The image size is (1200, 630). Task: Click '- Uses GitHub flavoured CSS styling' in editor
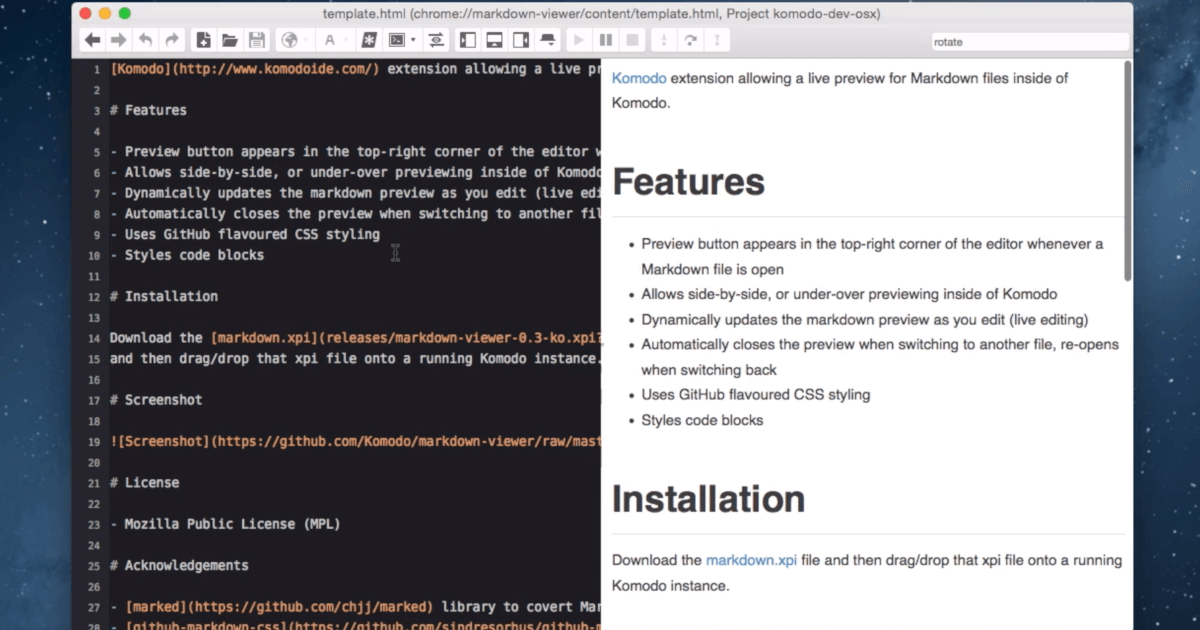pos(245,234)
